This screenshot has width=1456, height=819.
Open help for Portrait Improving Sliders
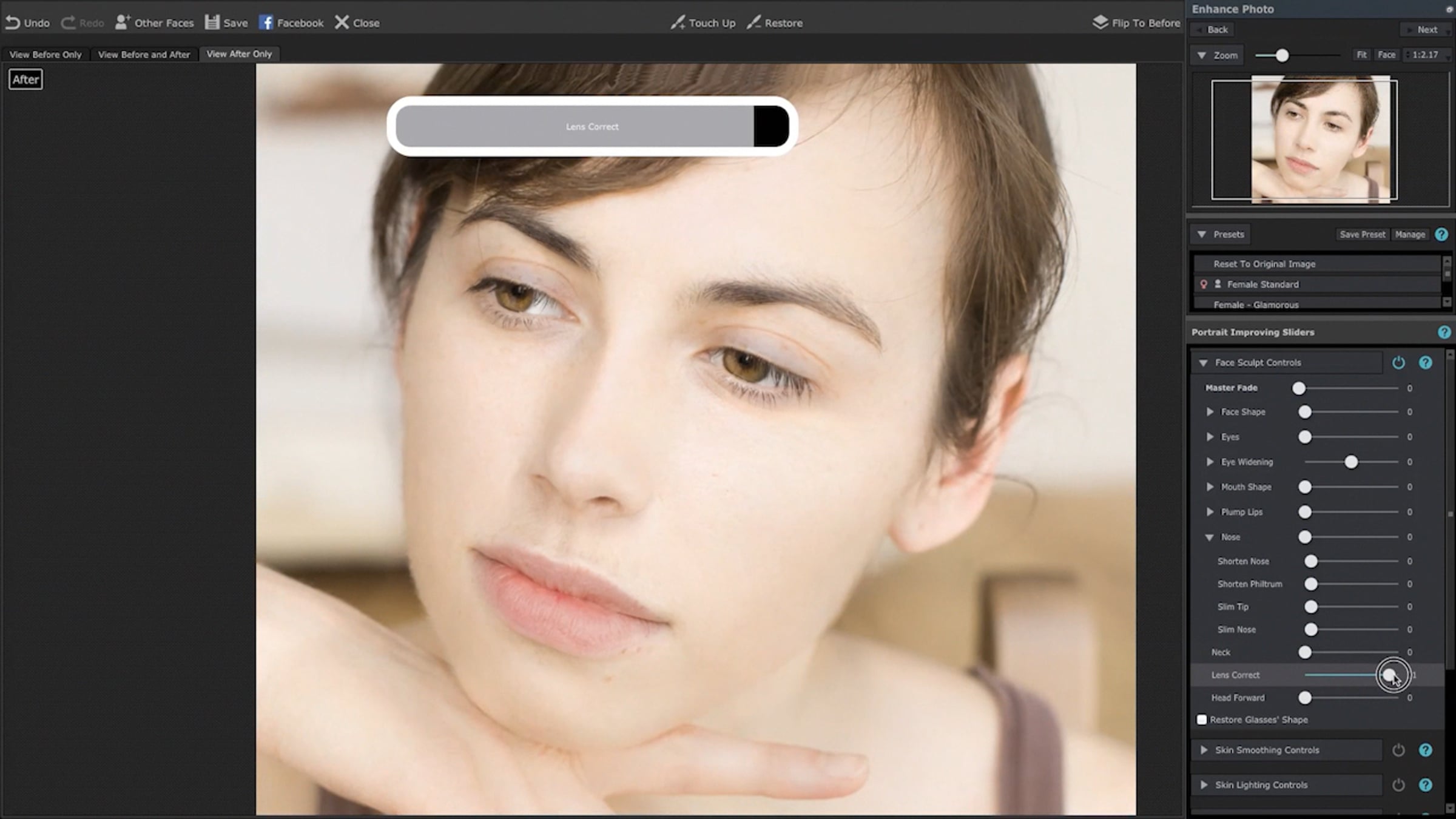coord(1443,332)
